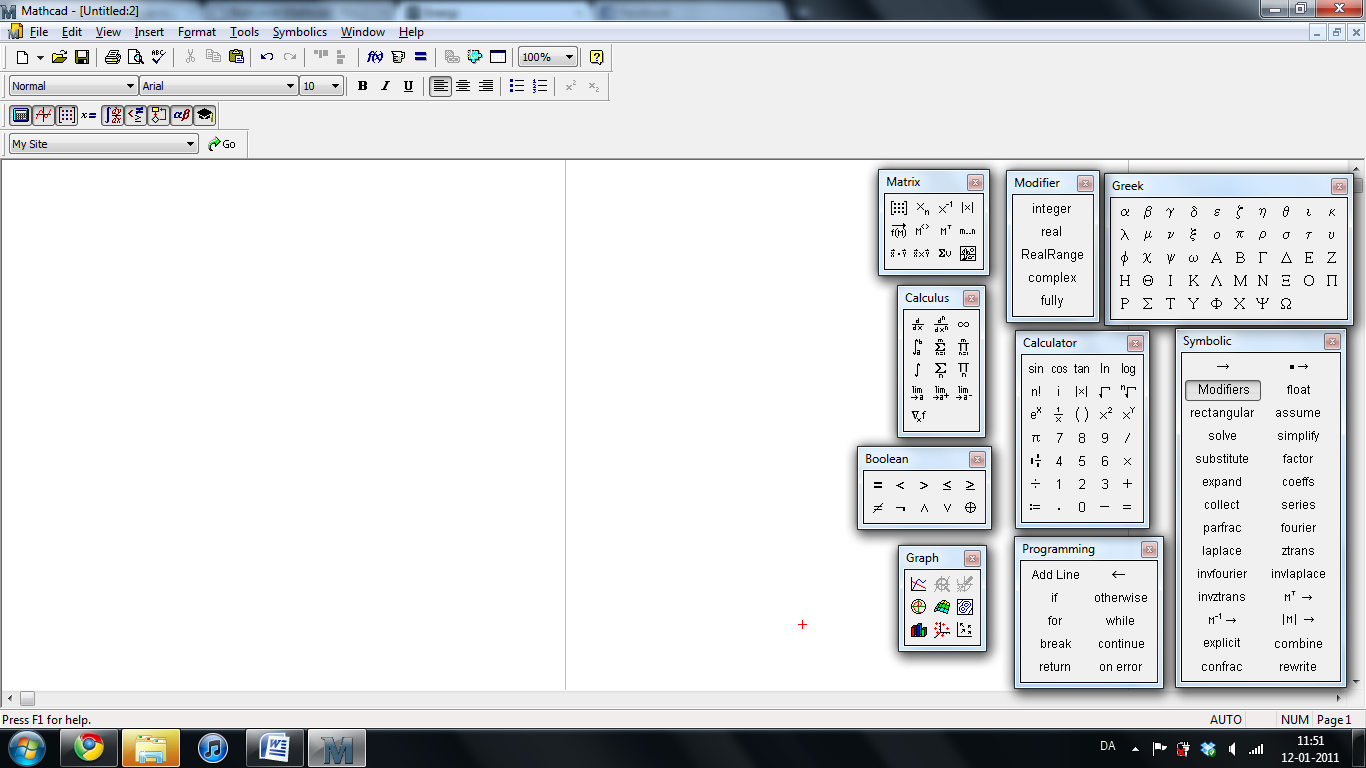Toggle bold formatting

pyautogui.click(x=363, y=86)
